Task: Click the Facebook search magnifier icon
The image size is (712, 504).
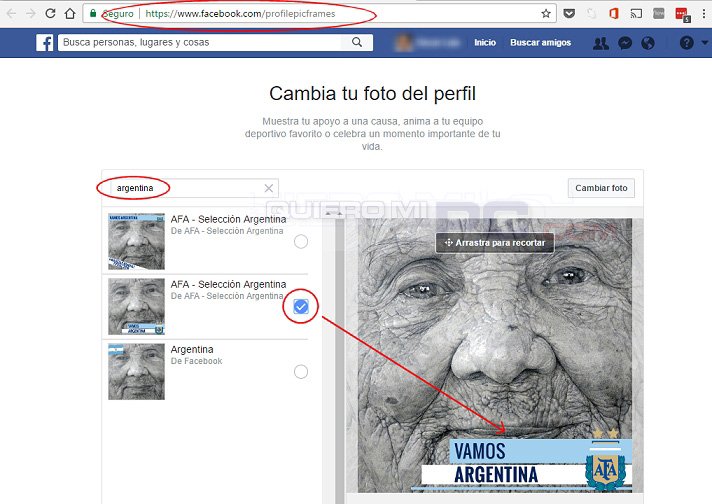Action: [357, 42]
